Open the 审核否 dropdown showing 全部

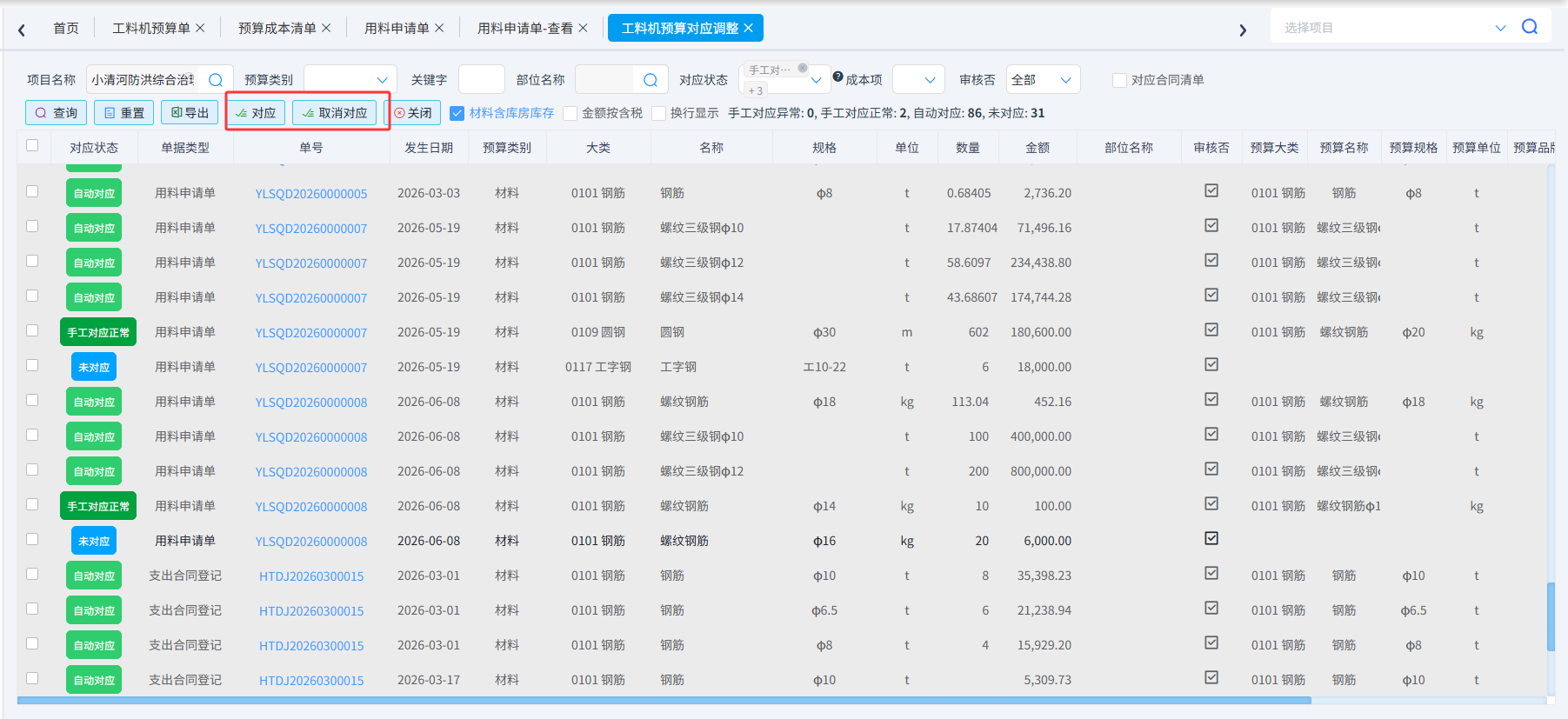(1043, 80)
